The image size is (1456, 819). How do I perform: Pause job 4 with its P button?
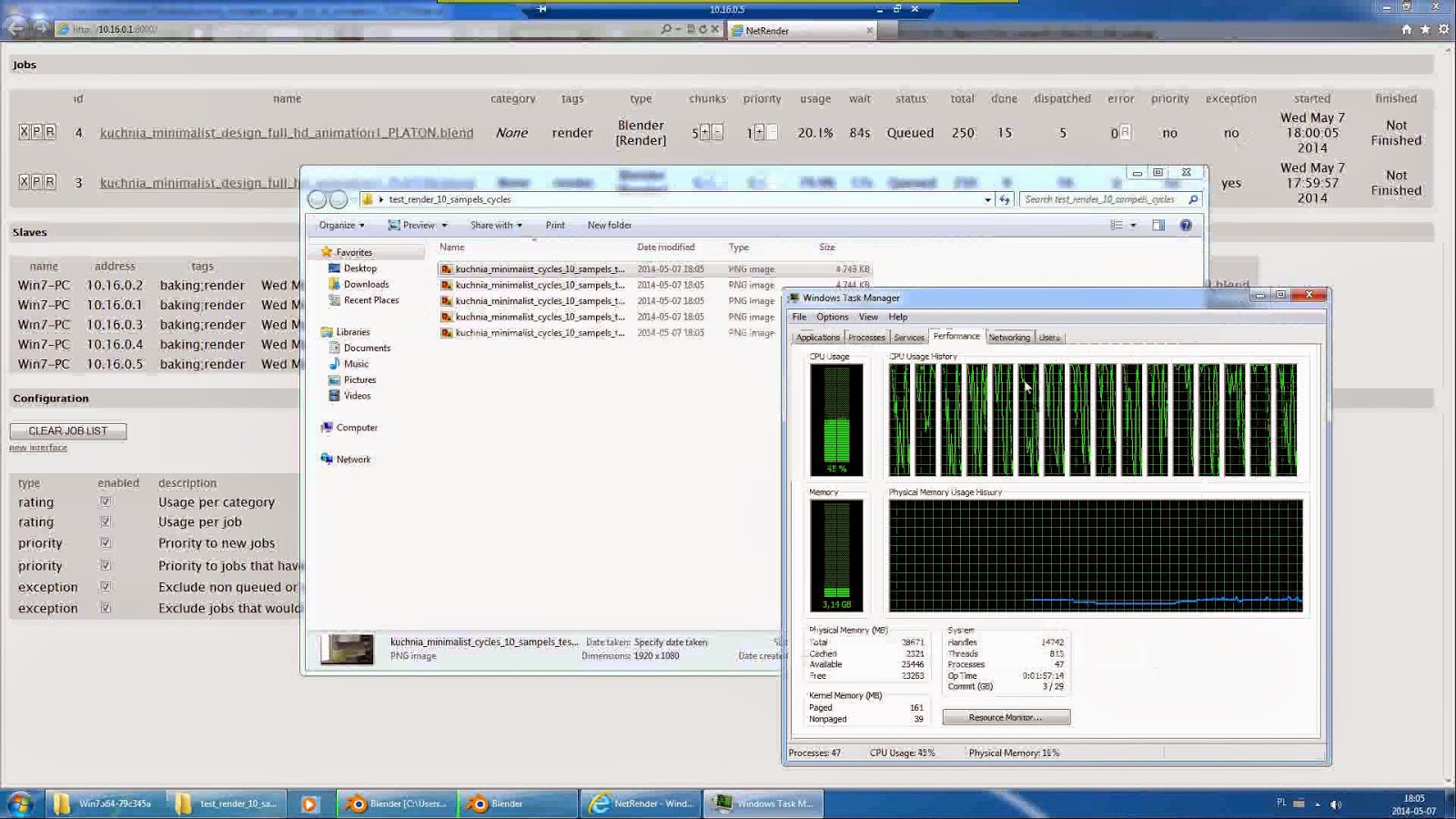37,132
